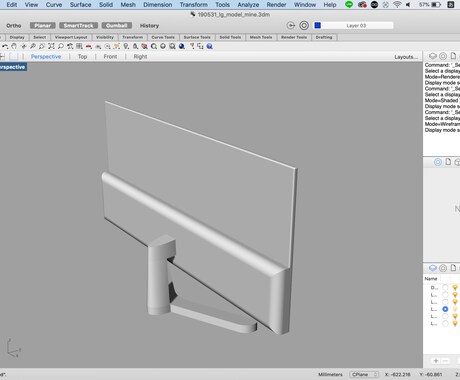Viewport: 460px width, 380px height.
Task: Click the Perspective viewport title label
Action: click(13, 67)
